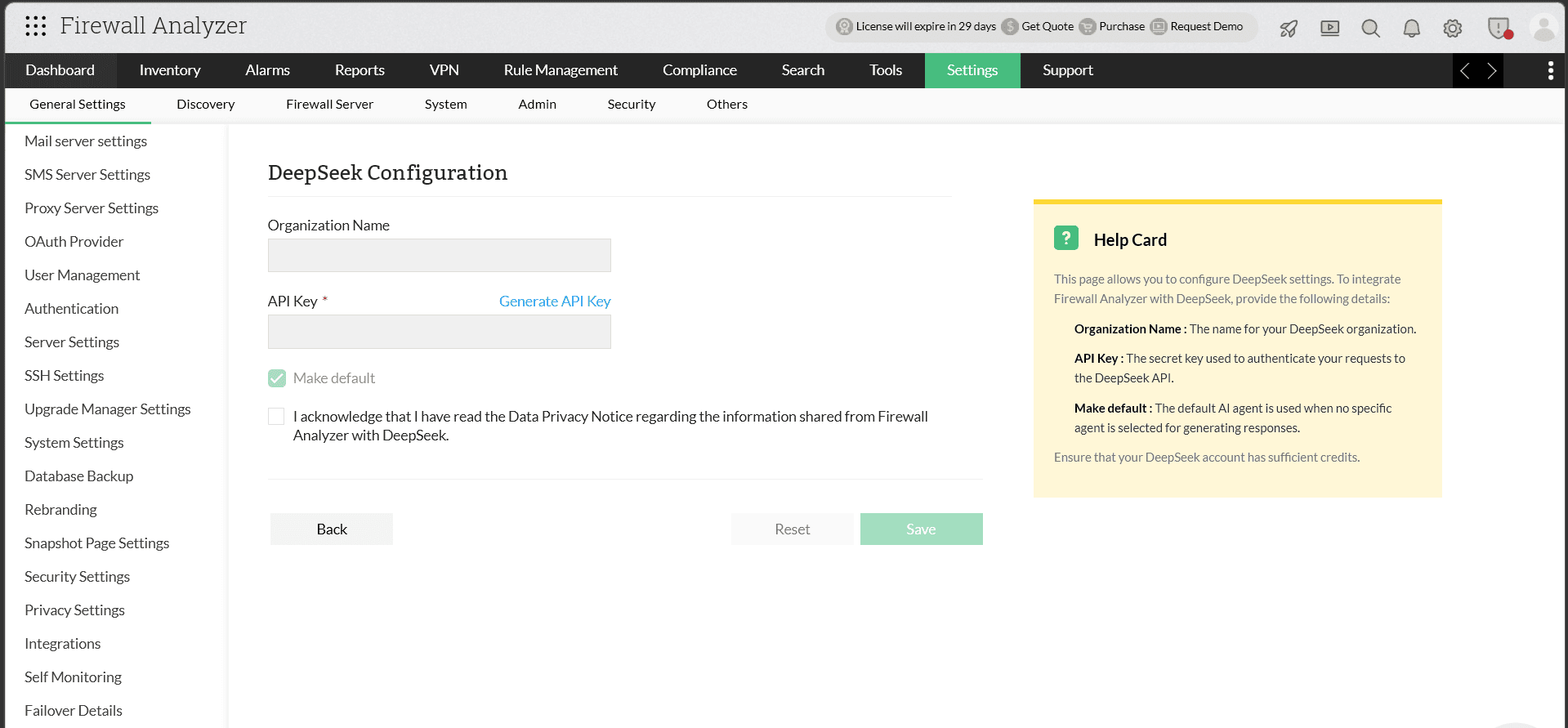The height and width of the screenshot is (728, 1568).
Task: Click the Help Card question mark icon
Action: coord(1066,238)
